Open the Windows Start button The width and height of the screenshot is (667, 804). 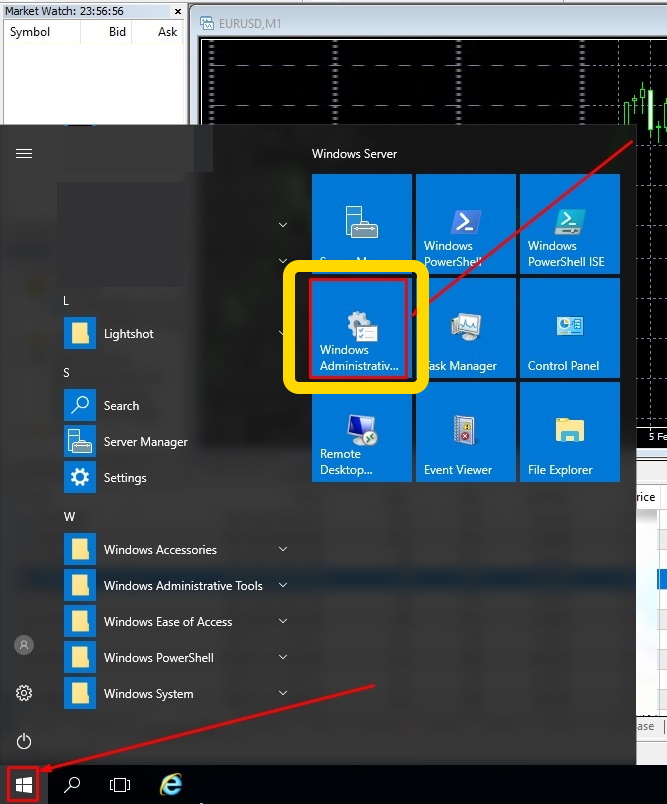(x=24, y=785)
